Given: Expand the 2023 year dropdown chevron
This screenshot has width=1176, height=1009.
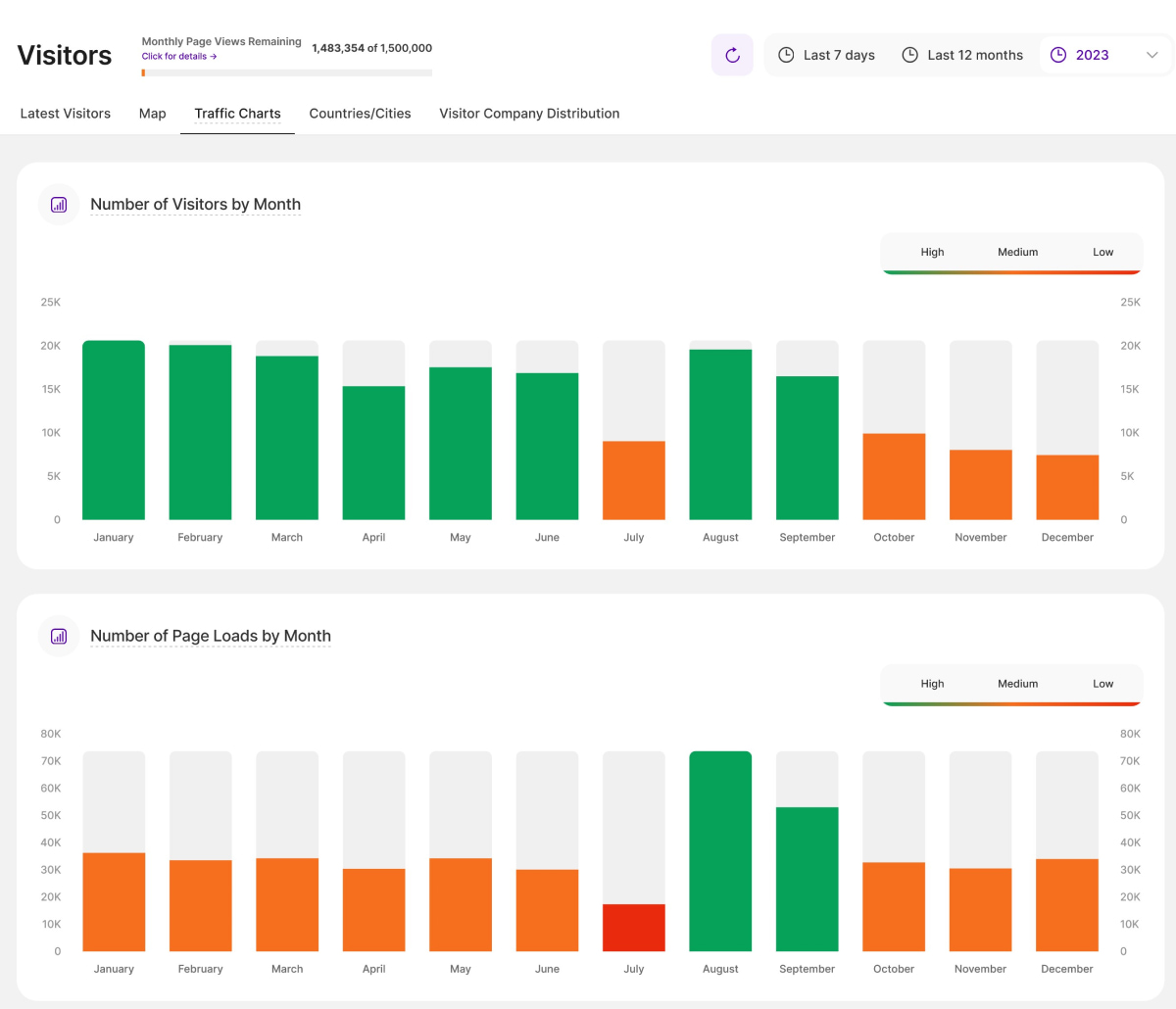Looking at the screenshot, I should (1152, 55).
